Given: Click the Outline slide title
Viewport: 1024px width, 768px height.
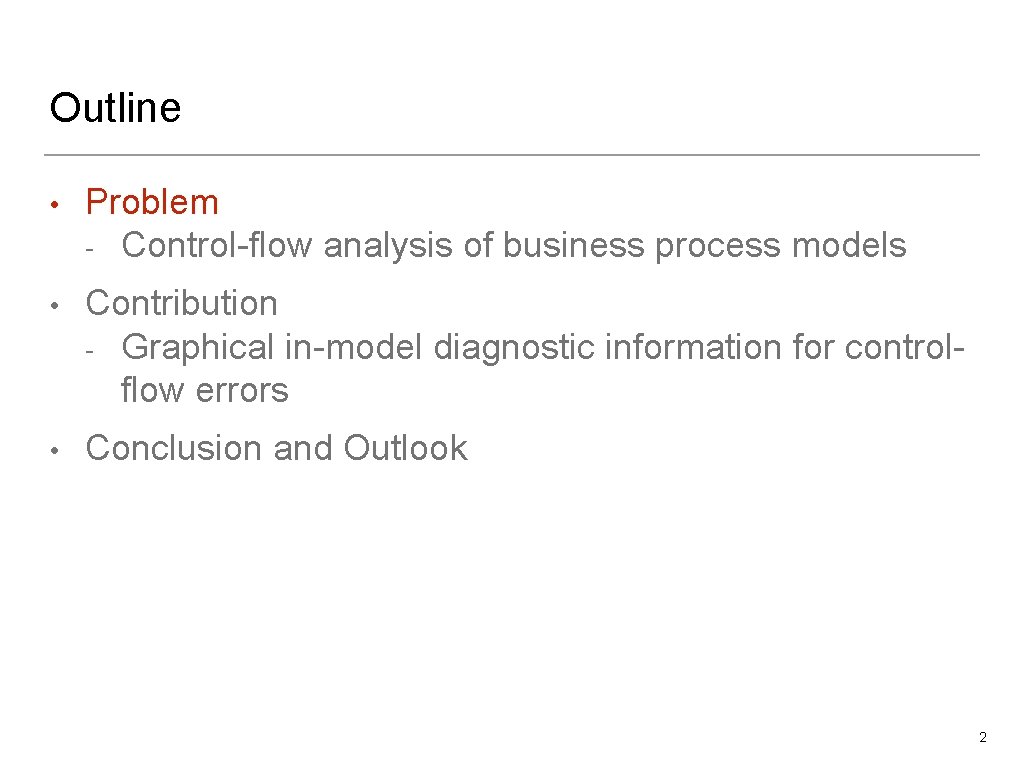Looking at the screenshot, I should [x=115, y=108].
